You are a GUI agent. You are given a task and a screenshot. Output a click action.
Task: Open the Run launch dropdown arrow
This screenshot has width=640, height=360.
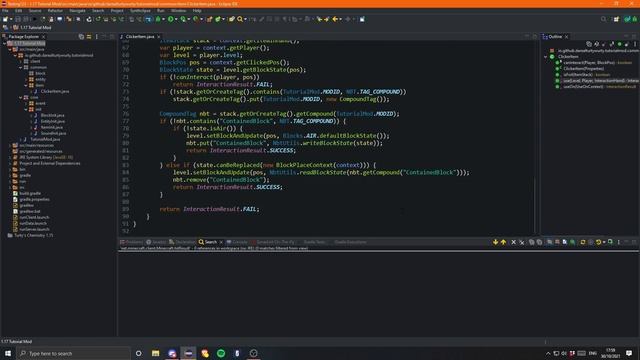tap(176, 19)
